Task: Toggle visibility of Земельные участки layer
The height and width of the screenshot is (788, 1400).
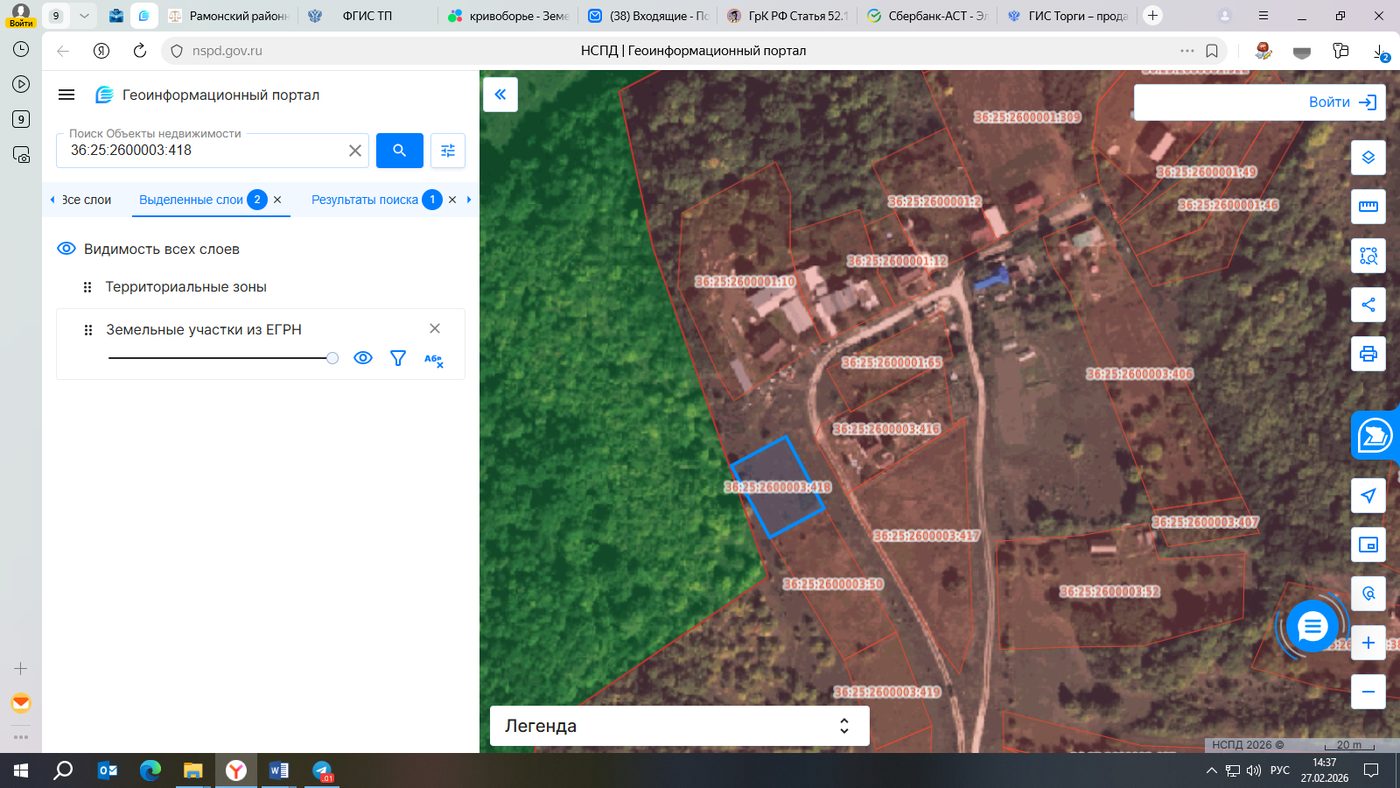Action: tap(363, 358)
